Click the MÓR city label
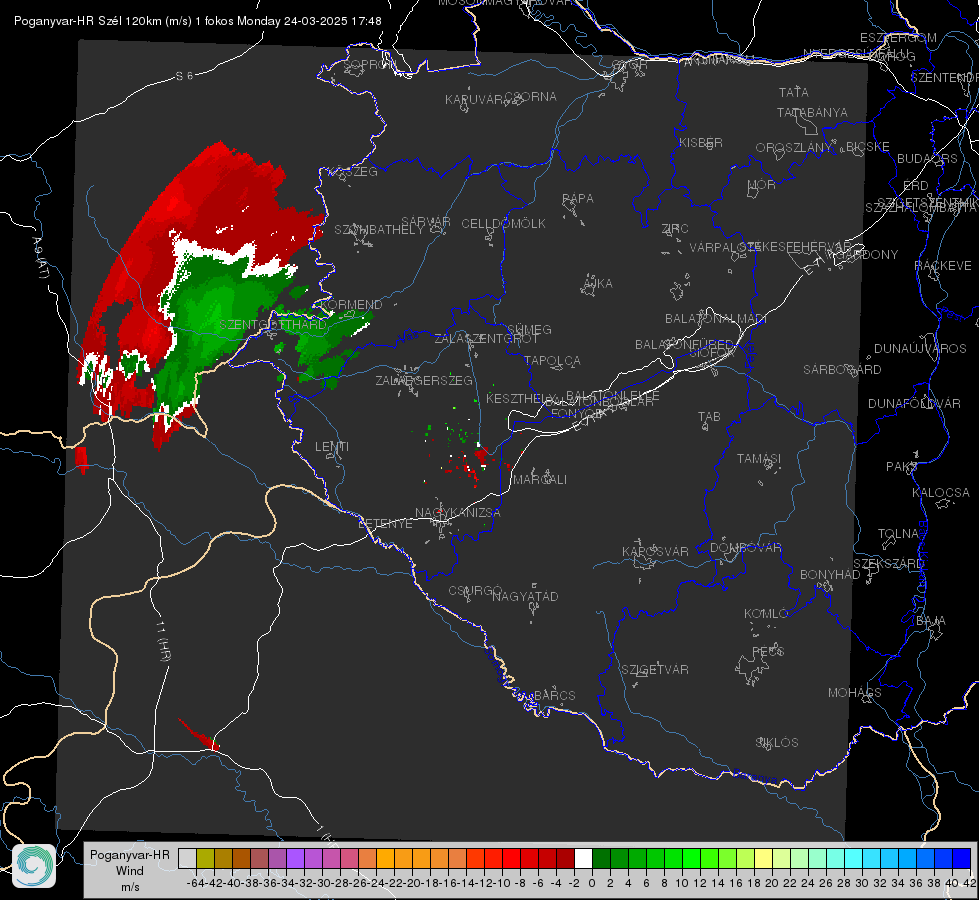Screen dimensions: 979x900 (761, 185)
